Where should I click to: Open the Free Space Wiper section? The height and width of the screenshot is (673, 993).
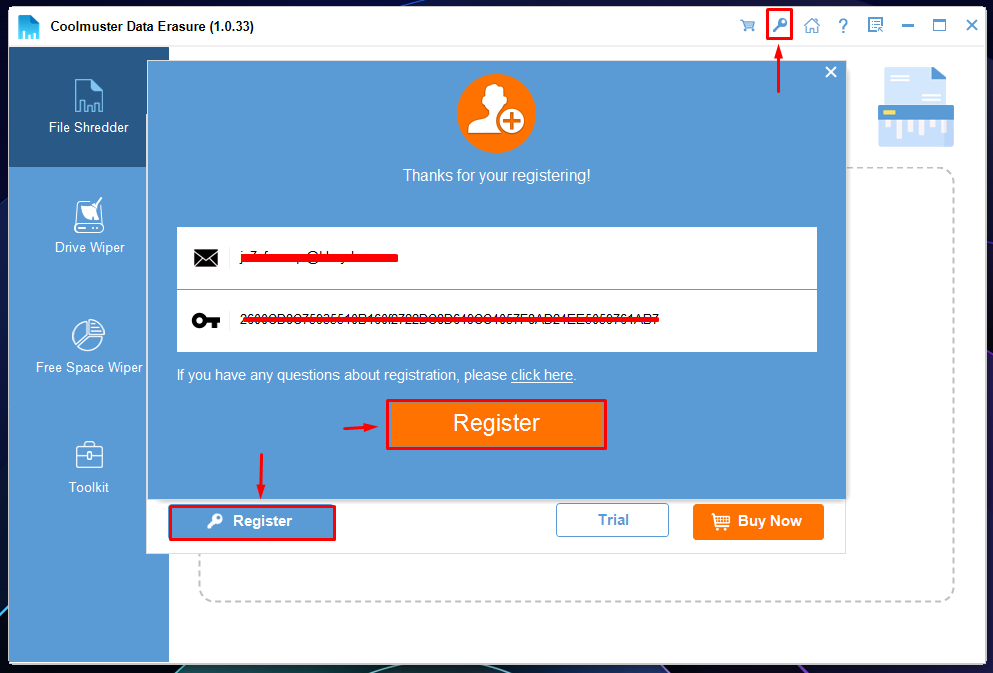click(x=89, y=346)
